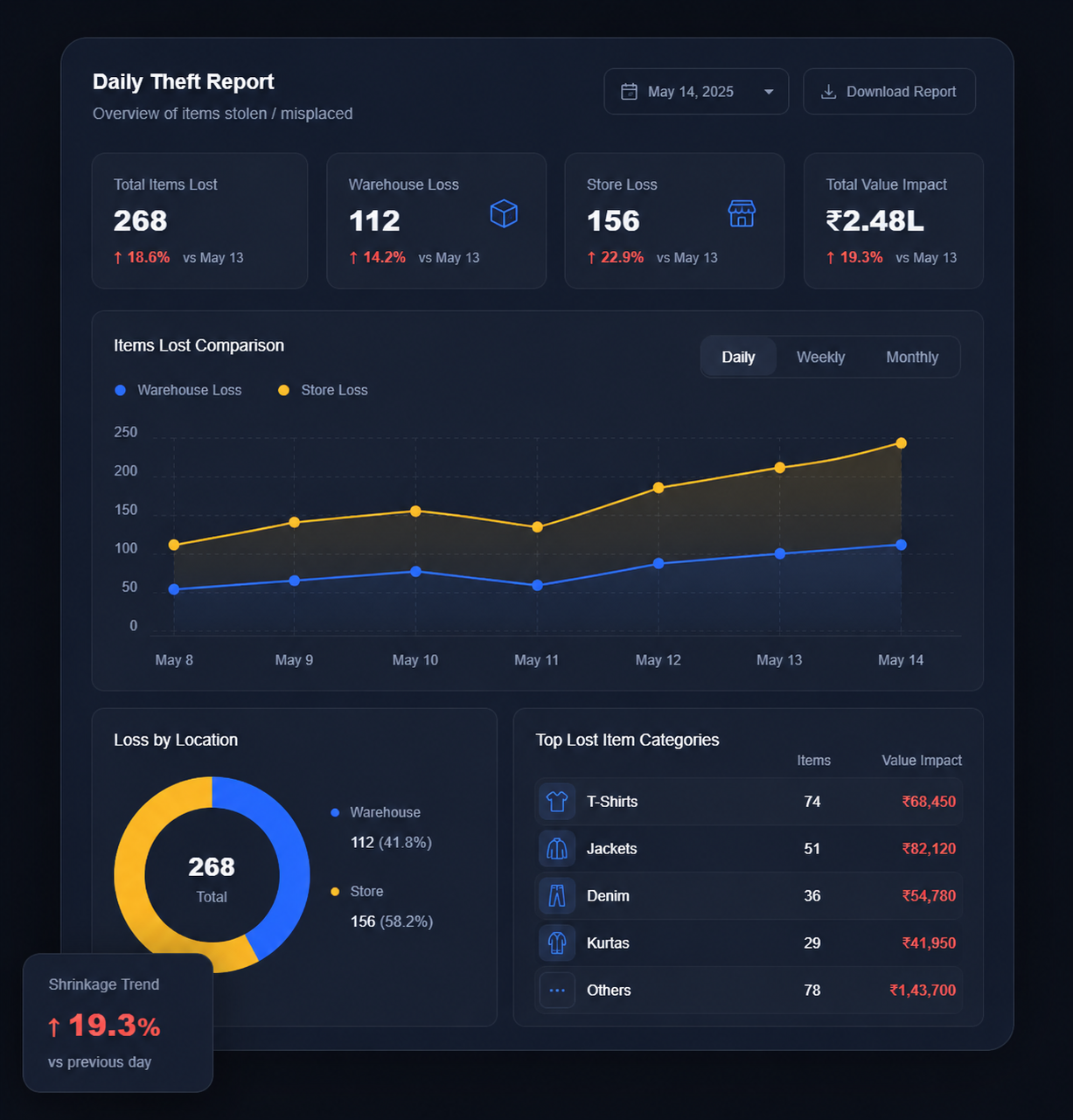This screenshot has height=1120, width=1073.
Task: Click the Value Impact column header
Action: 922,761
